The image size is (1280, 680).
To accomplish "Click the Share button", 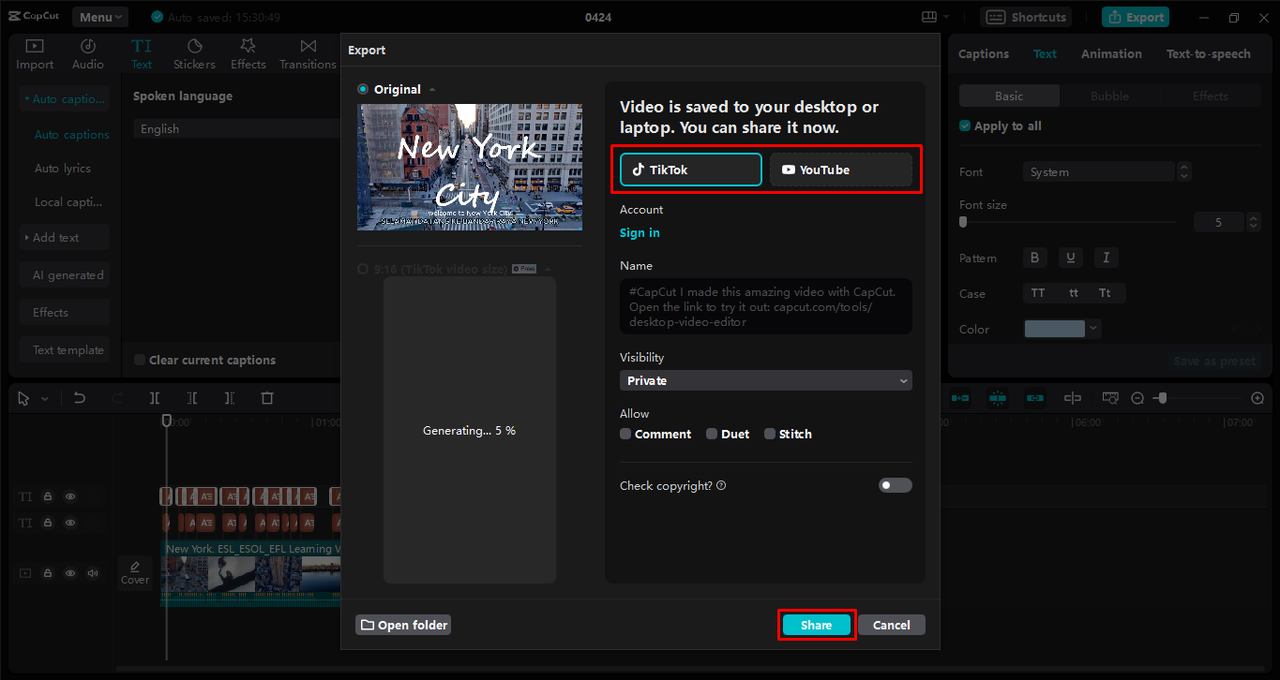I will (x=816, y=625).
